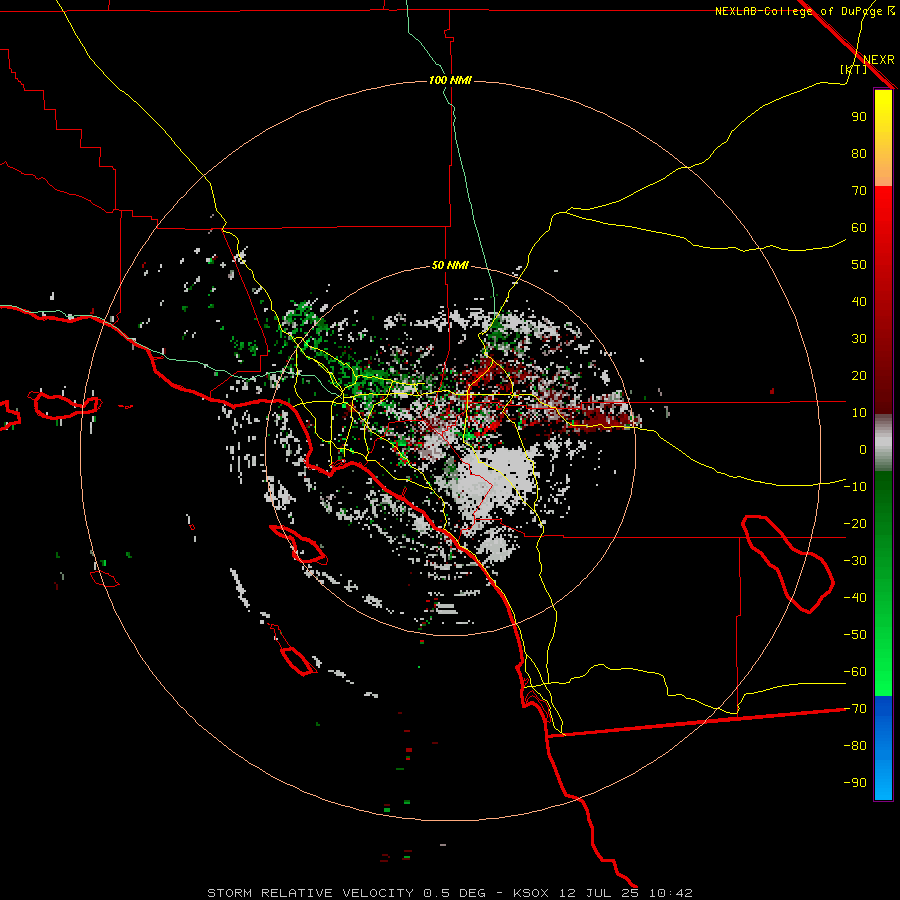
Task: Click the 0 value on the velocity scale
Action: (863, 449)
